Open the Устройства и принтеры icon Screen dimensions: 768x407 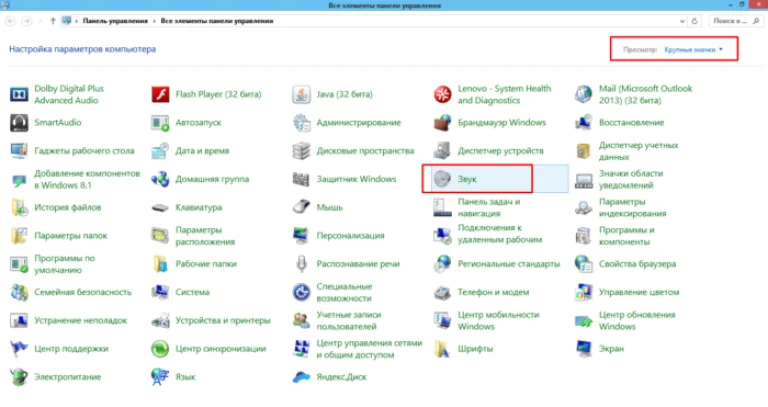[x=160, y=321]
